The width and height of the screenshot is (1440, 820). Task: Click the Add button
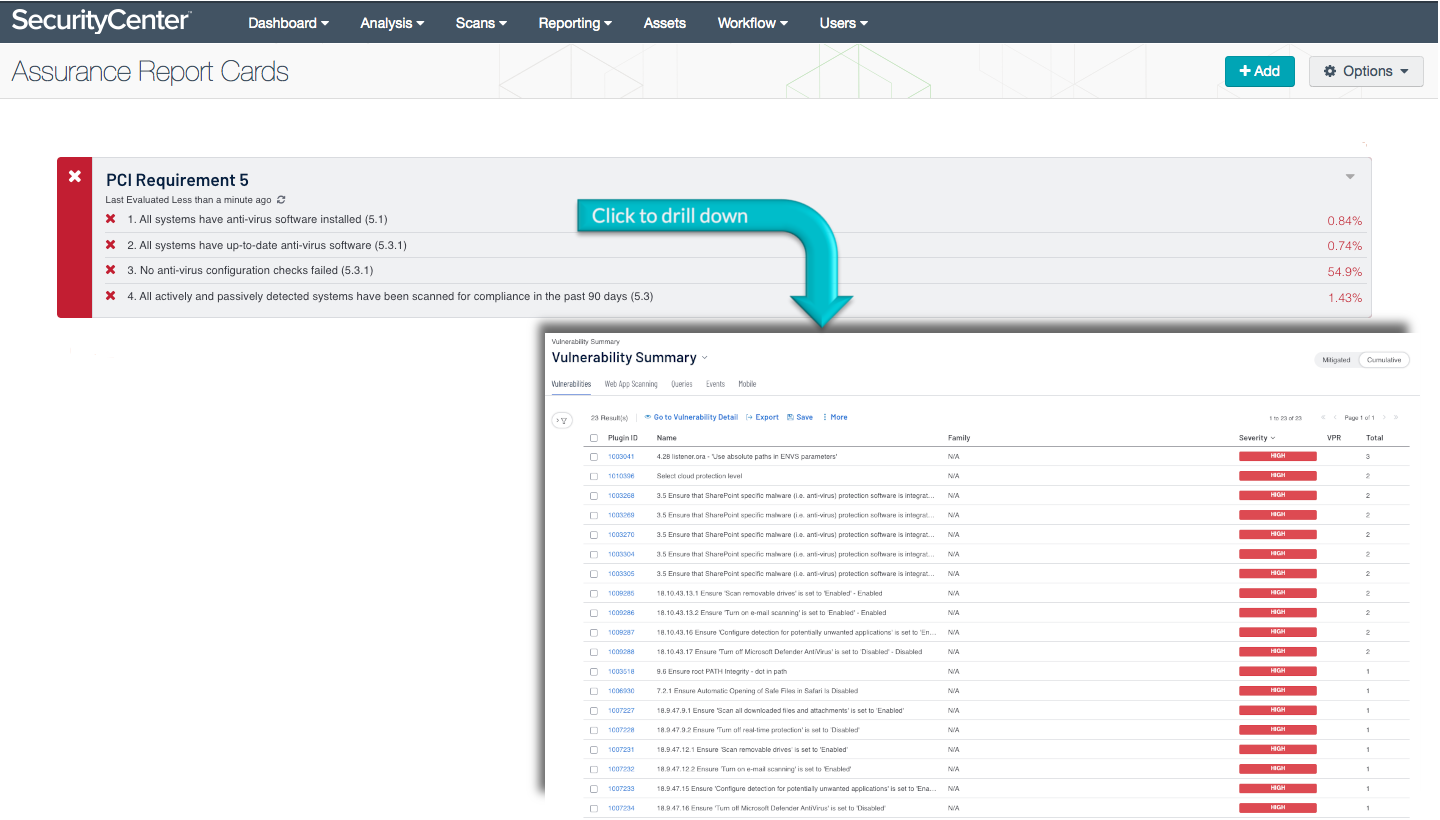(1260, 71)
